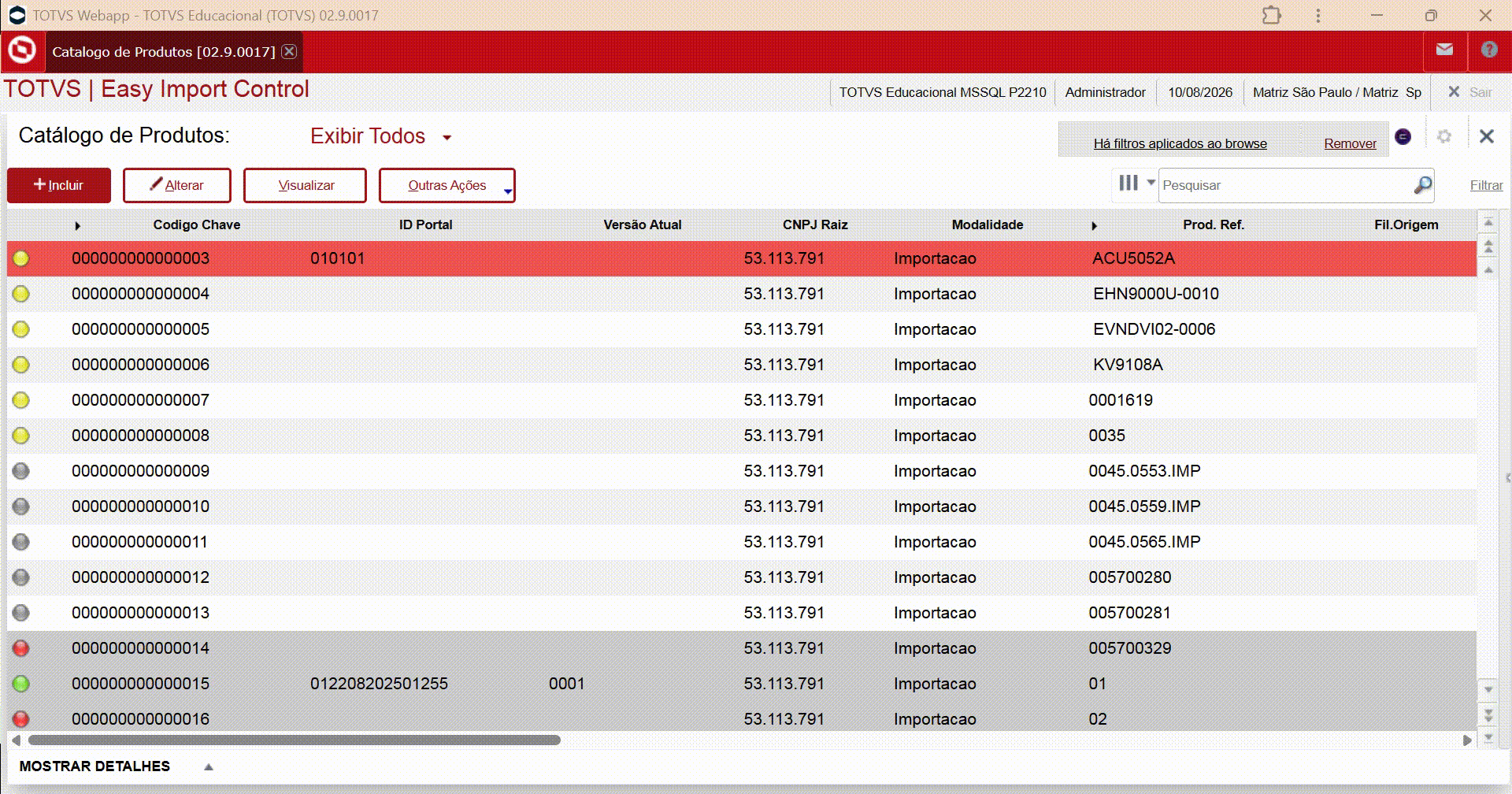Click the Modalidade column header
Image resolution: width=1512 pixels, height=794 pixels.
988,224
